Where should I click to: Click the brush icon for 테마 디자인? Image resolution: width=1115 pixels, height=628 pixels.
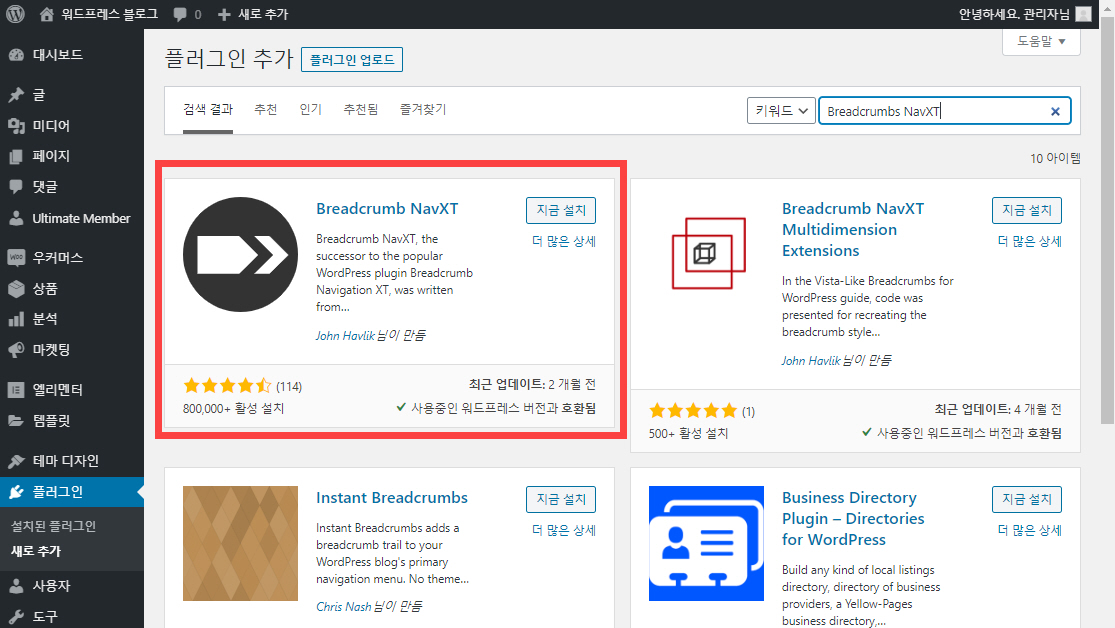(x=16, y=461)
